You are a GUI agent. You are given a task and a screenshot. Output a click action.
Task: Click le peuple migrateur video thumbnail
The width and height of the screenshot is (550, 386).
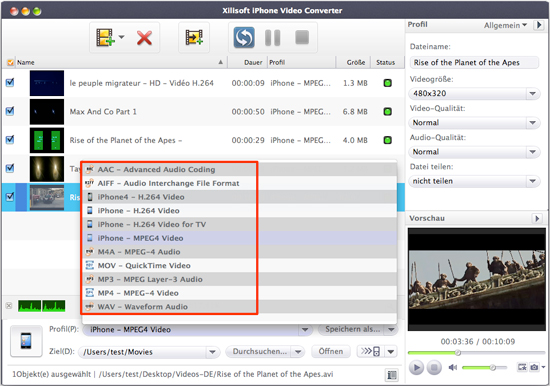click(x=47, y=83)
